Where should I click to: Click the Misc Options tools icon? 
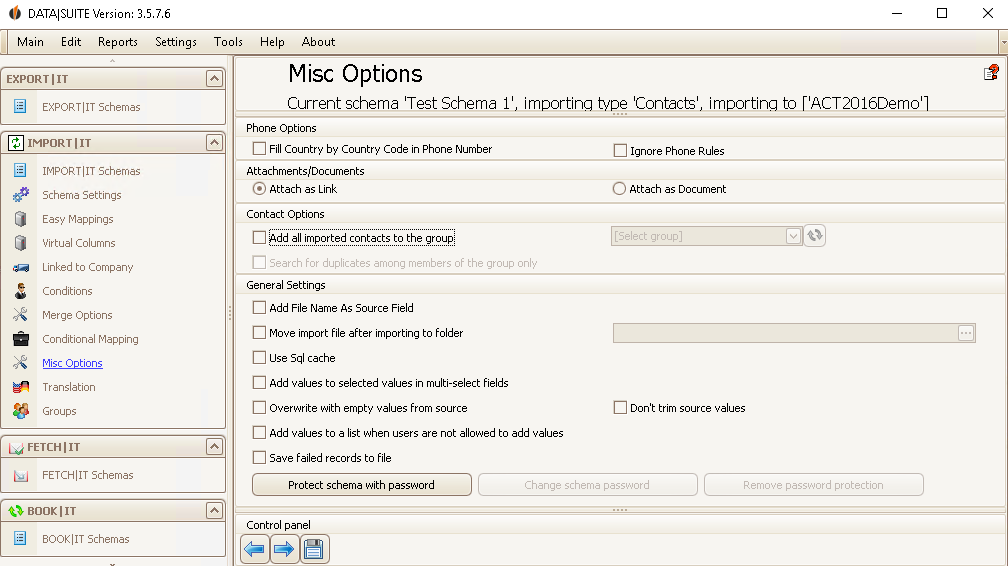tap(21, 363)
